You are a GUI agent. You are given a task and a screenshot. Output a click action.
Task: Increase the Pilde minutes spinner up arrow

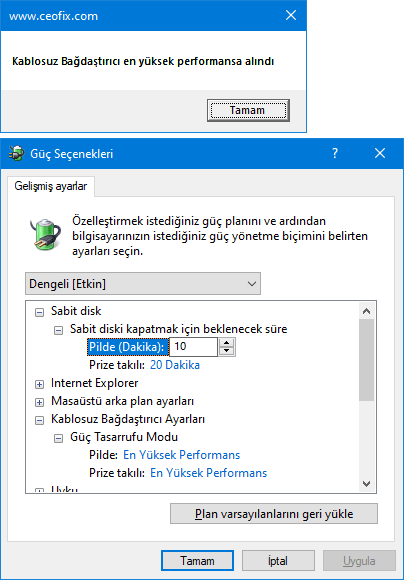click(x=226, y=343)
